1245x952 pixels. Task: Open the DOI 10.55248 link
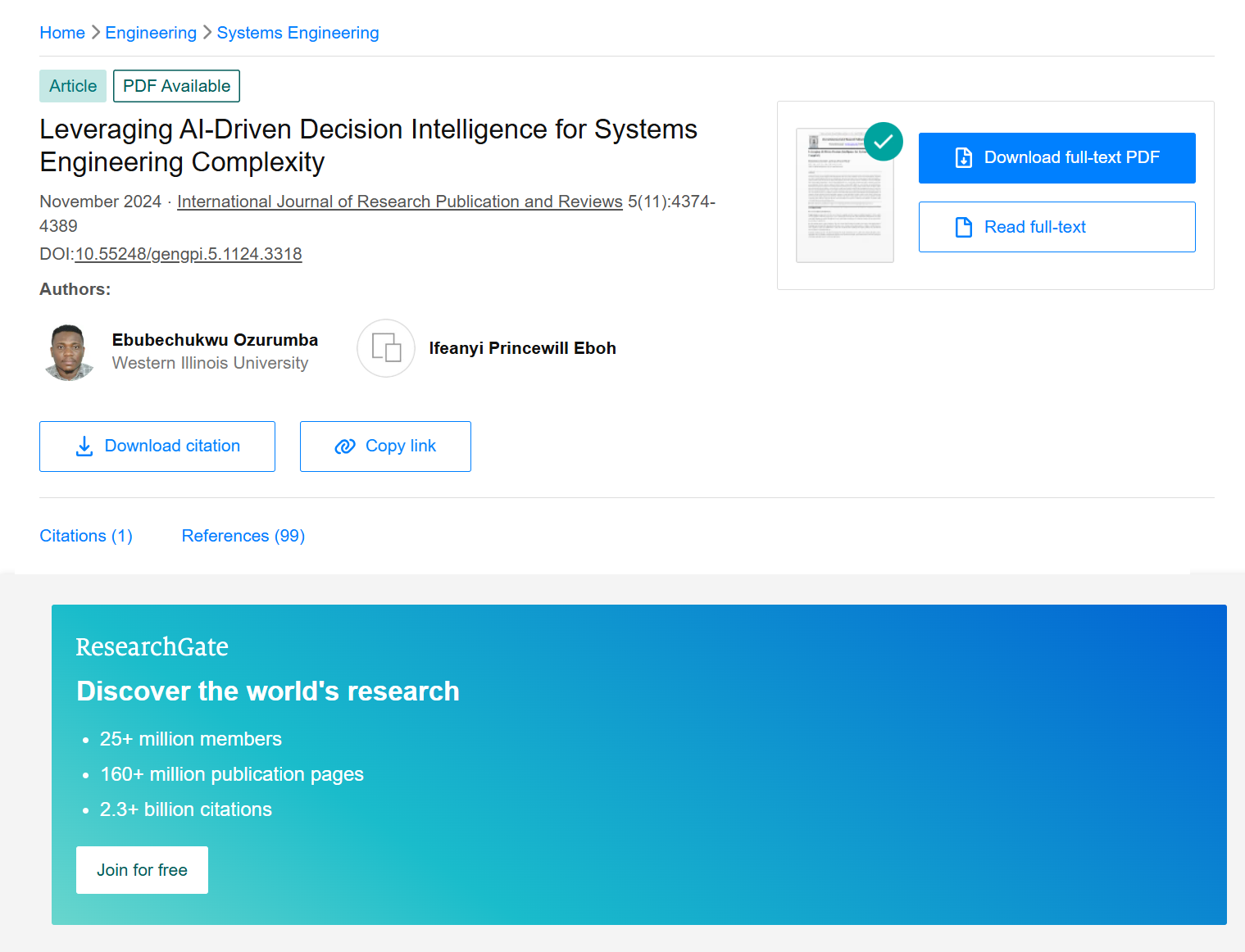(x=189, y=254)
